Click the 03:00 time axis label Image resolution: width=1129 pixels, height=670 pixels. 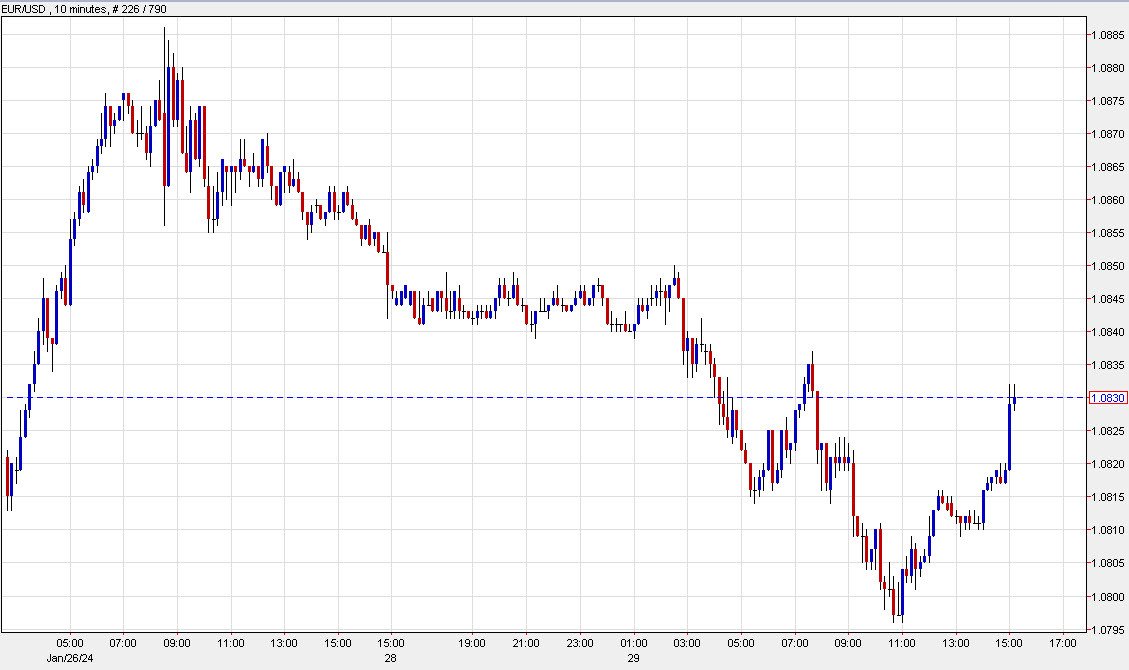click(x=687, y=643)
